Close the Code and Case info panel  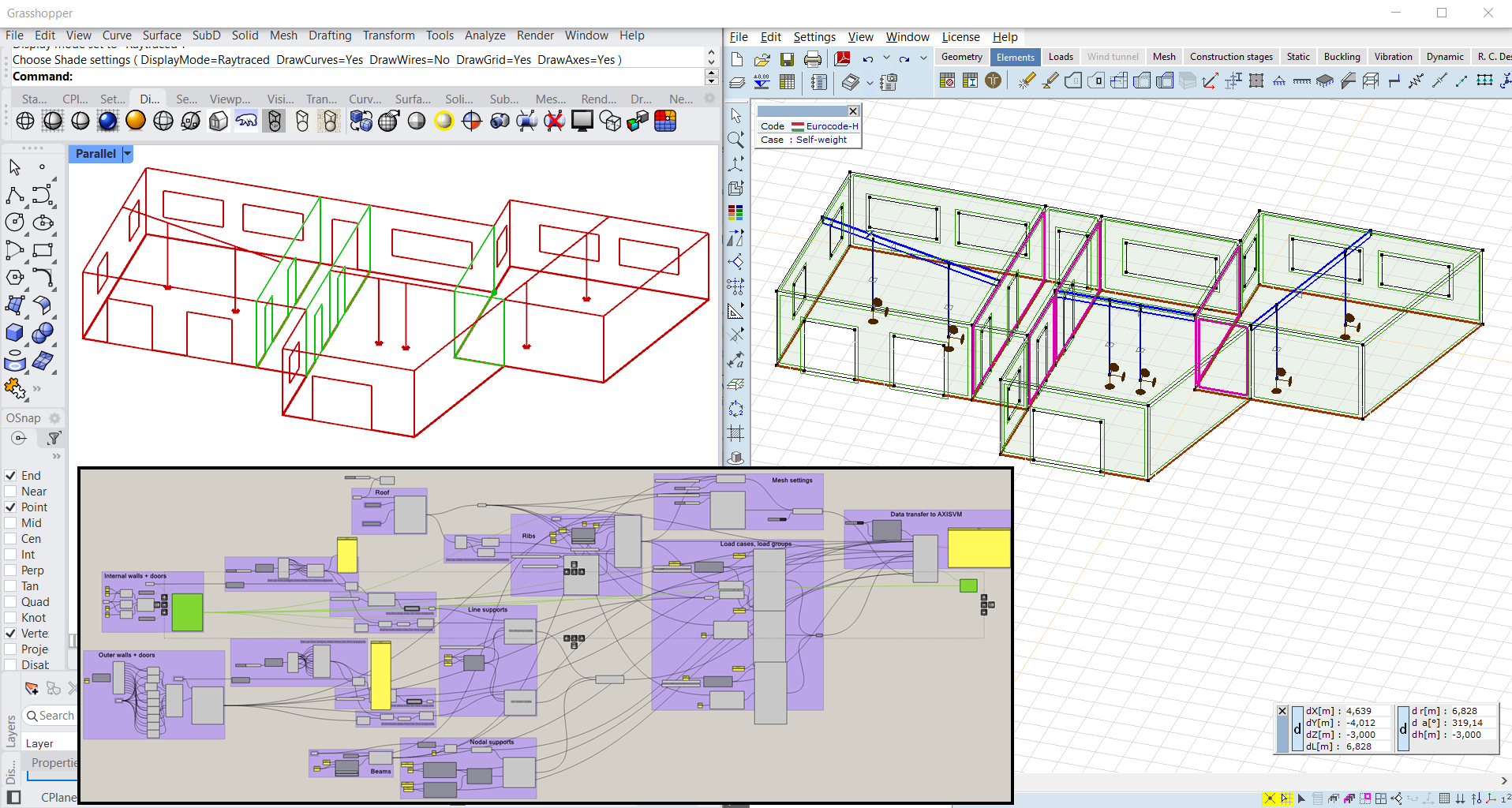click(852, 111)
